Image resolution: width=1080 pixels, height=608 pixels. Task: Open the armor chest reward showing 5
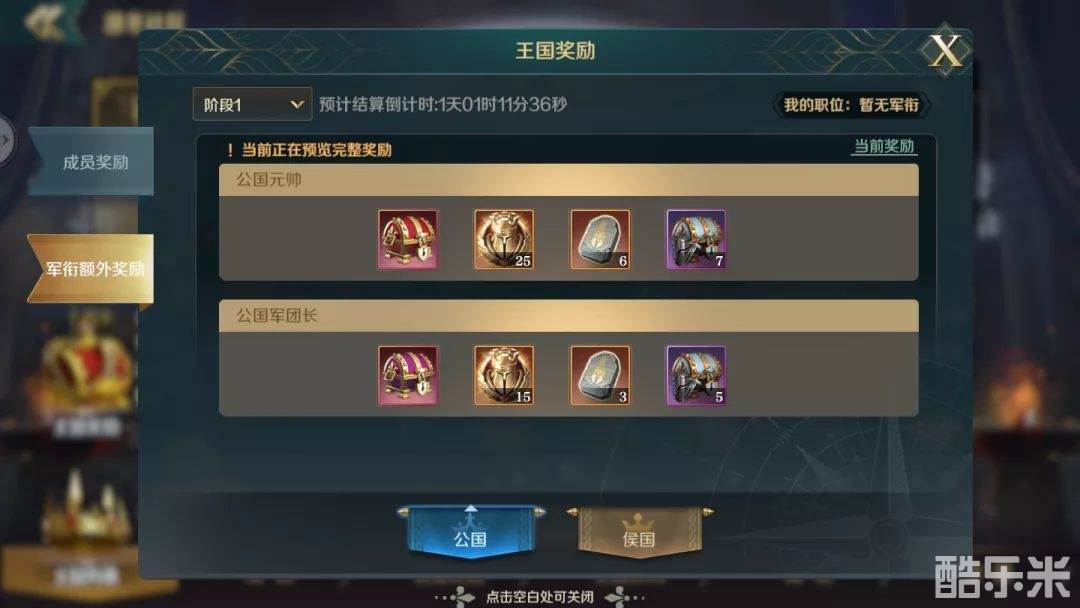pos(696,375)
